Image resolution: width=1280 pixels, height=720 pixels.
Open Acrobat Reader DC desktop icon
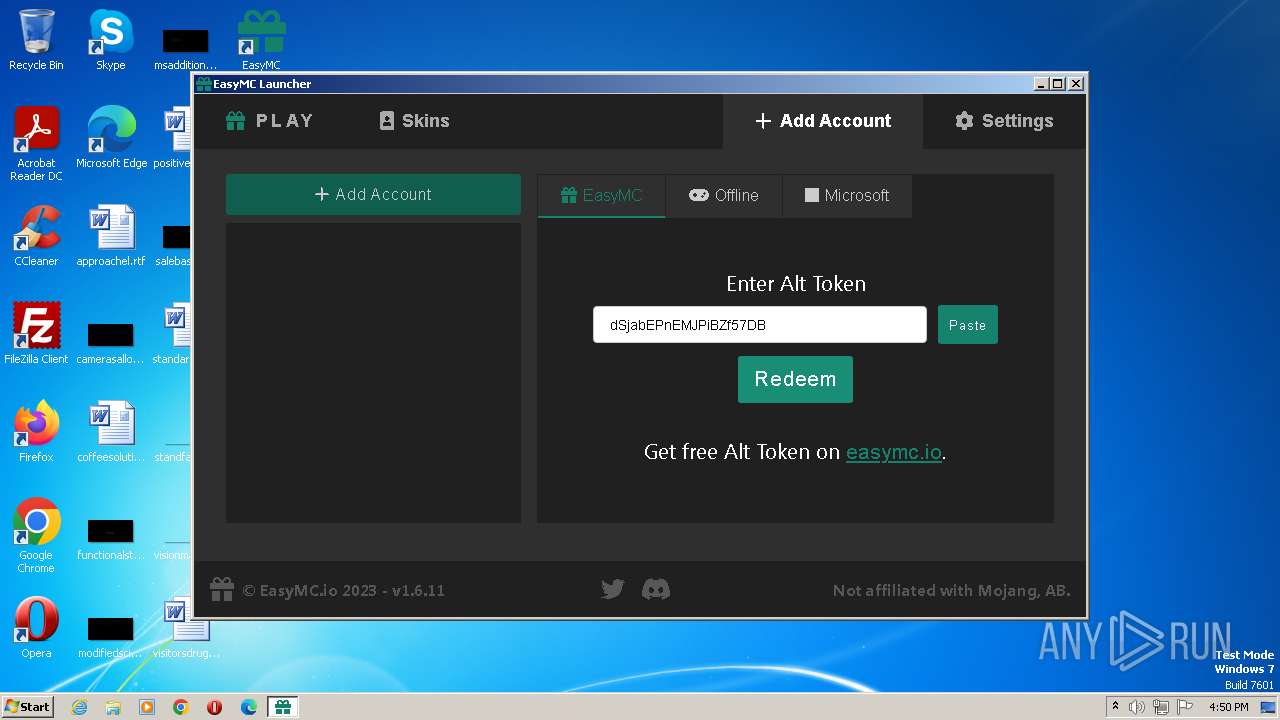pos(36,144)
